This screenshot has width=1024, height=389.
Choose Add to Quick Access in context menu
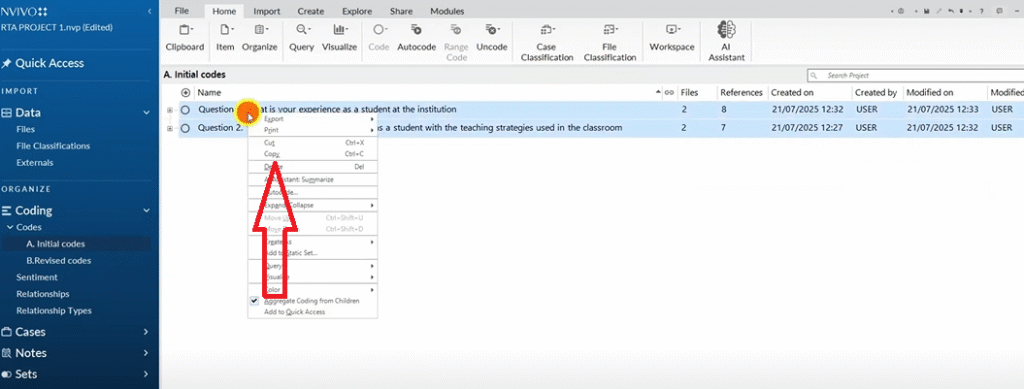(x=312, y=312)
